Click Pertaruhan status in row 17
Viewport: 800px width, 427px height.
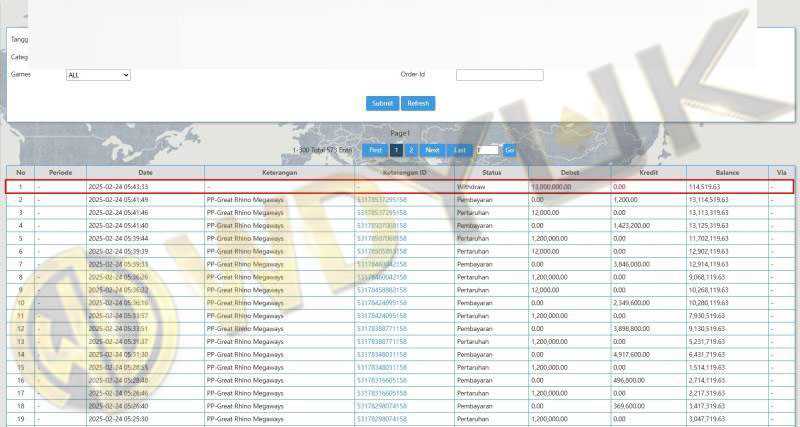(473, 393)
